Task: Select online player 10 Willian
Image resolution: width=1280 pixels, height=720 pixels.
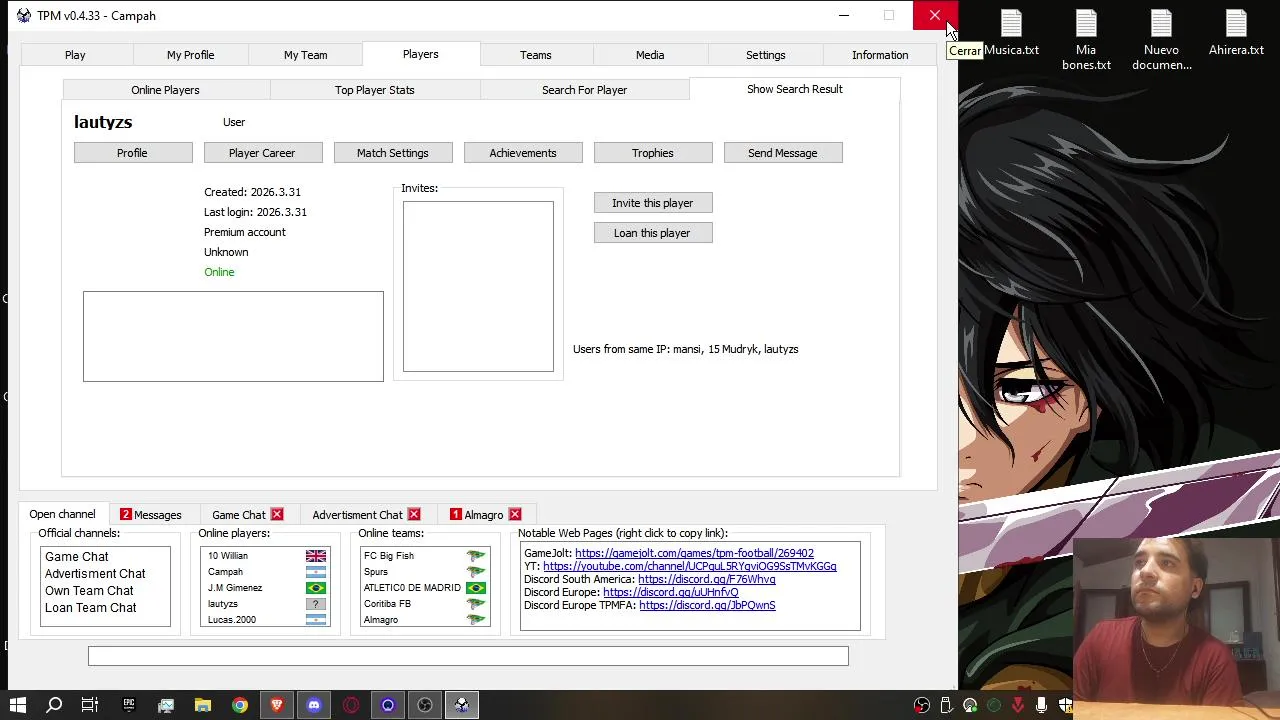Action: point(266,556)
